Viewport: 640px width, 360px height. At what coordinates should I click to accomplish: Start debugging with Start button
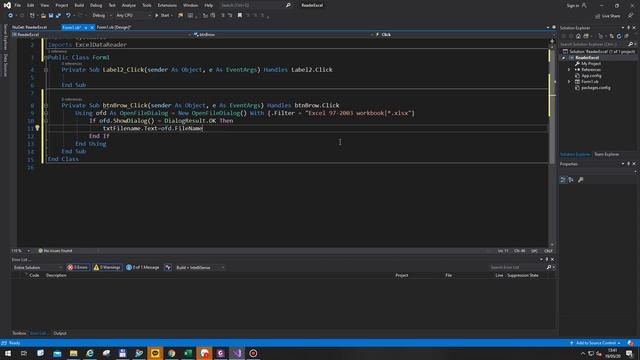[162, 16]
